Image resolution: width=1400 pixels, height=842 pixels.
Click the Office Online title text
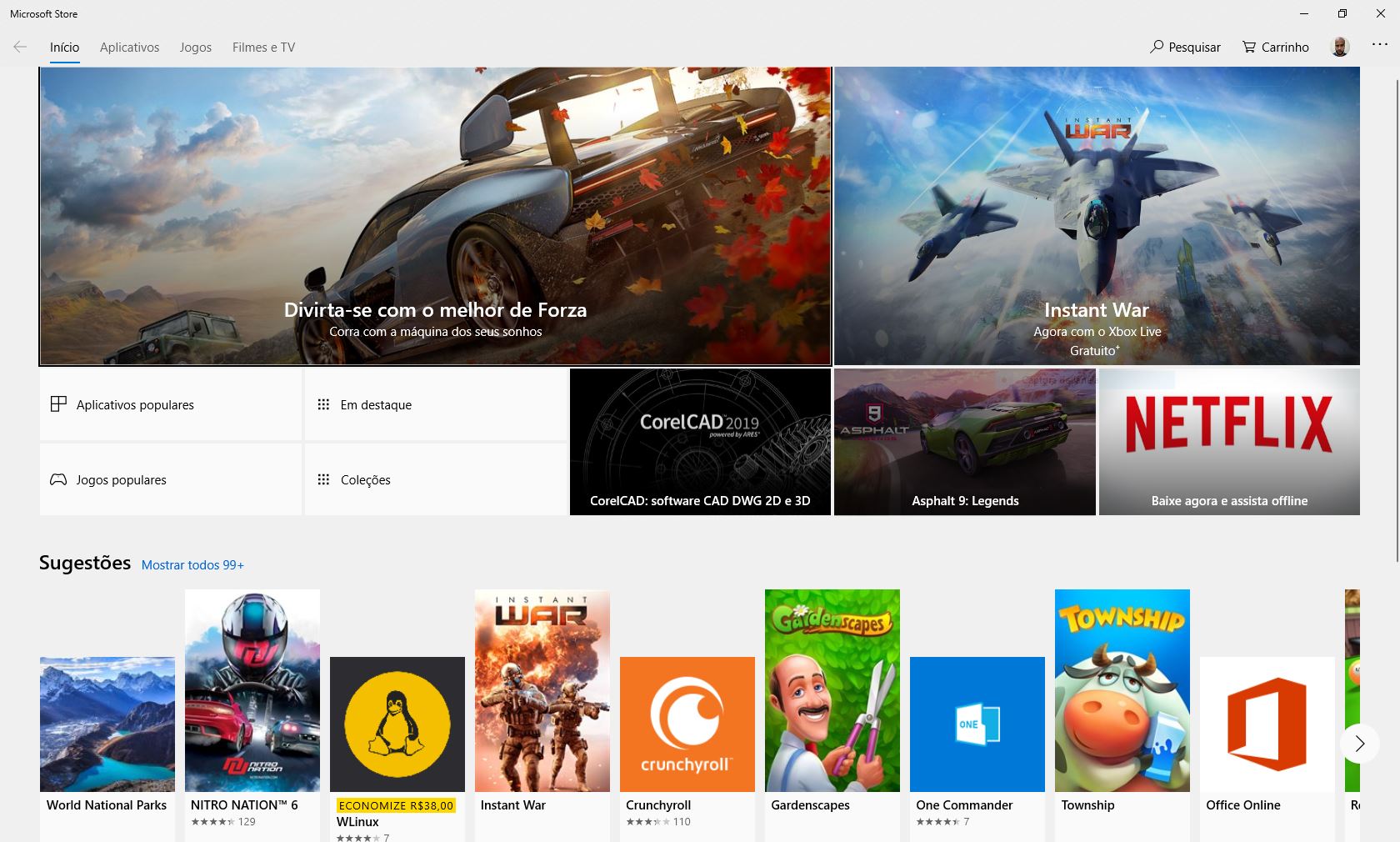[x=1243, y=805]
